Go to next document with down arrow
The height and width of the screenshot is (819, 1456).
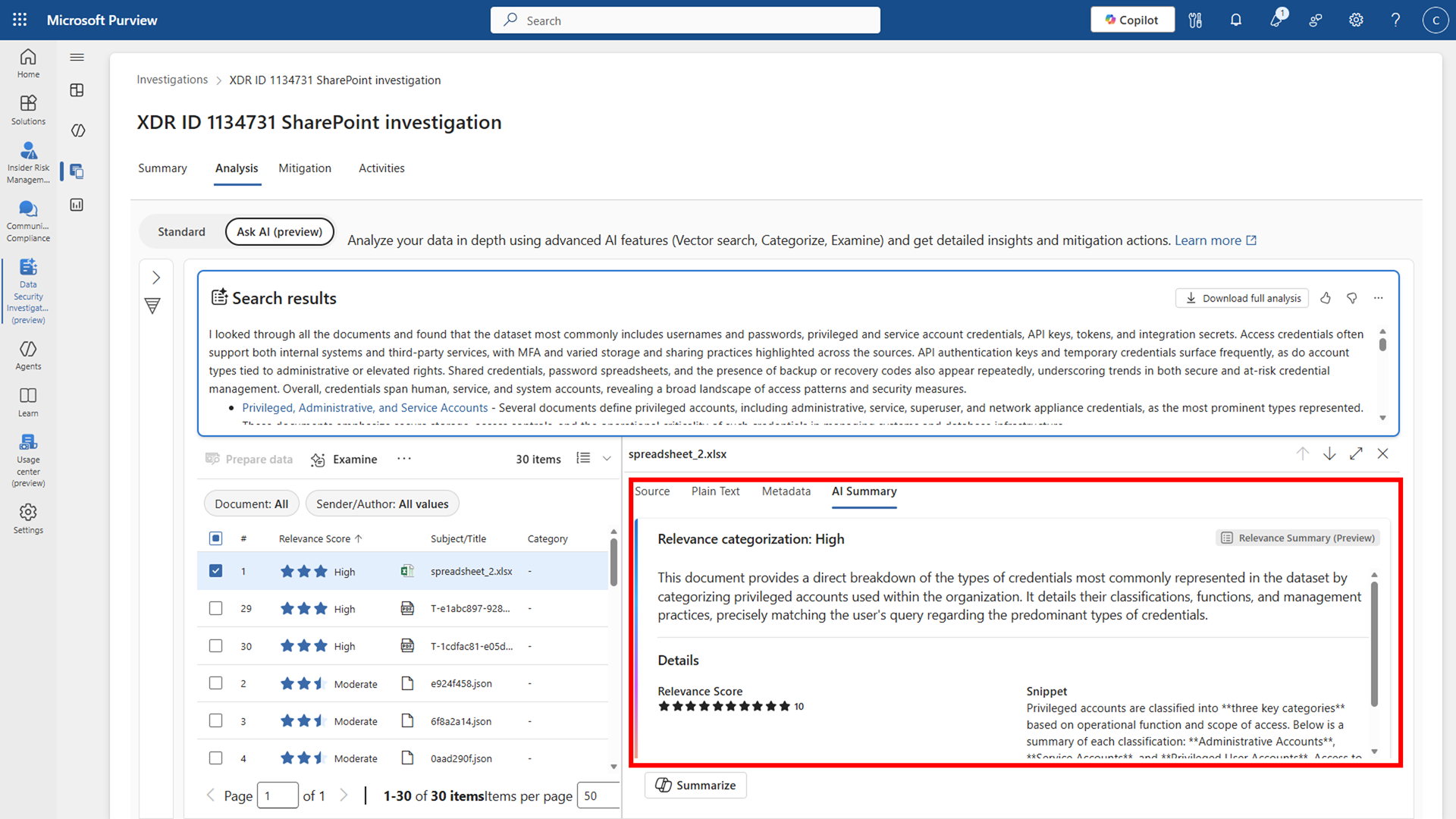(x=1329, y=453)
